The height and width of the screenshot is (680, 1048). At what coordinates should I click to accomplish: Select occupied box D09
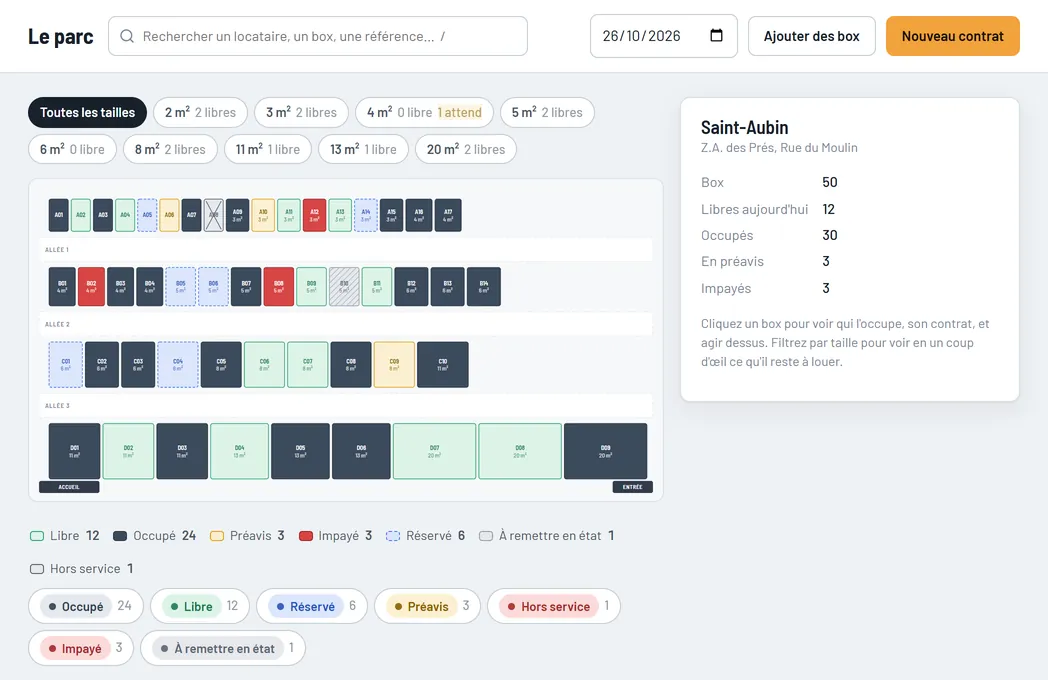click(x=606, y=451)
